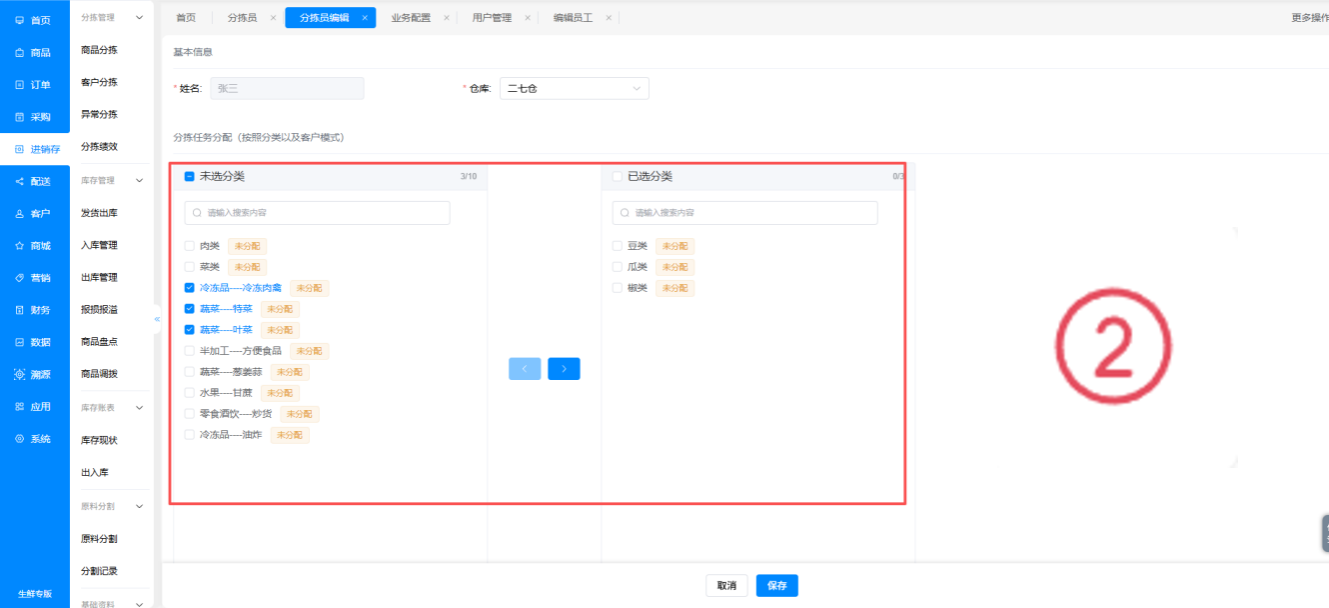Click the 系统 settings icon in sidebar
1329x608 pixels.
20,439
